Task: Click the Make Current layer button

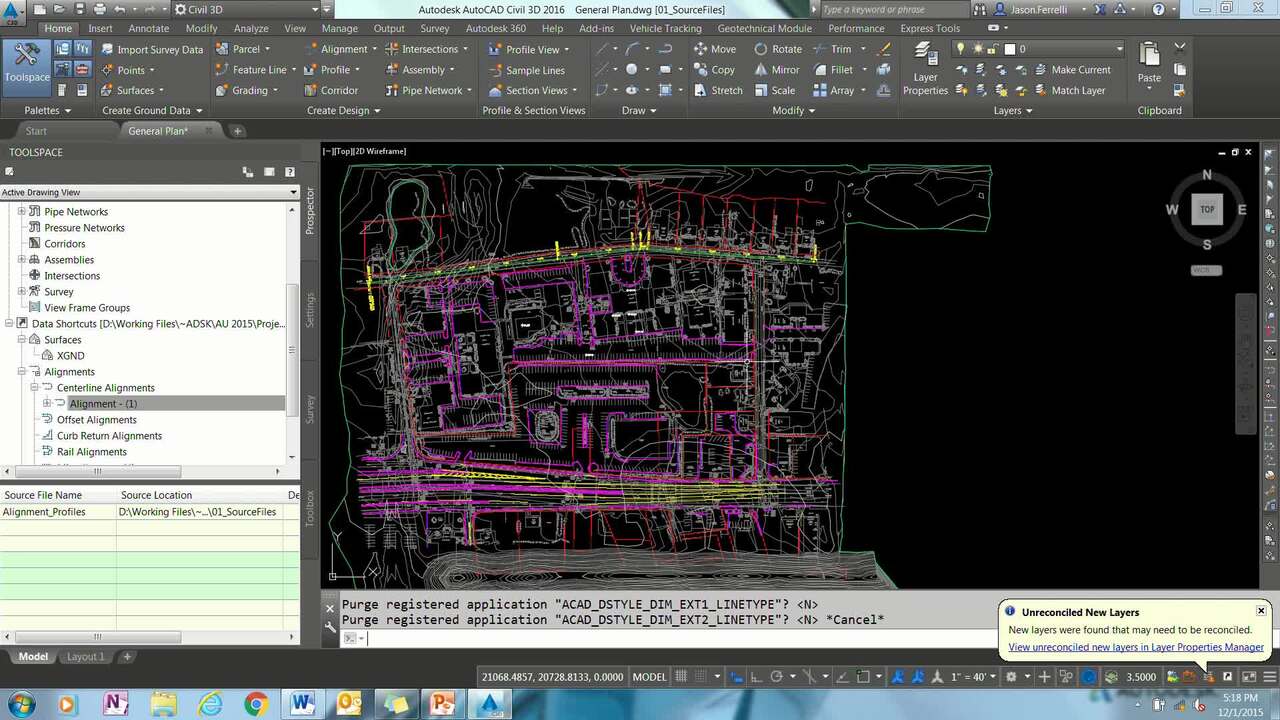Action: click(x=1071, y=70)
